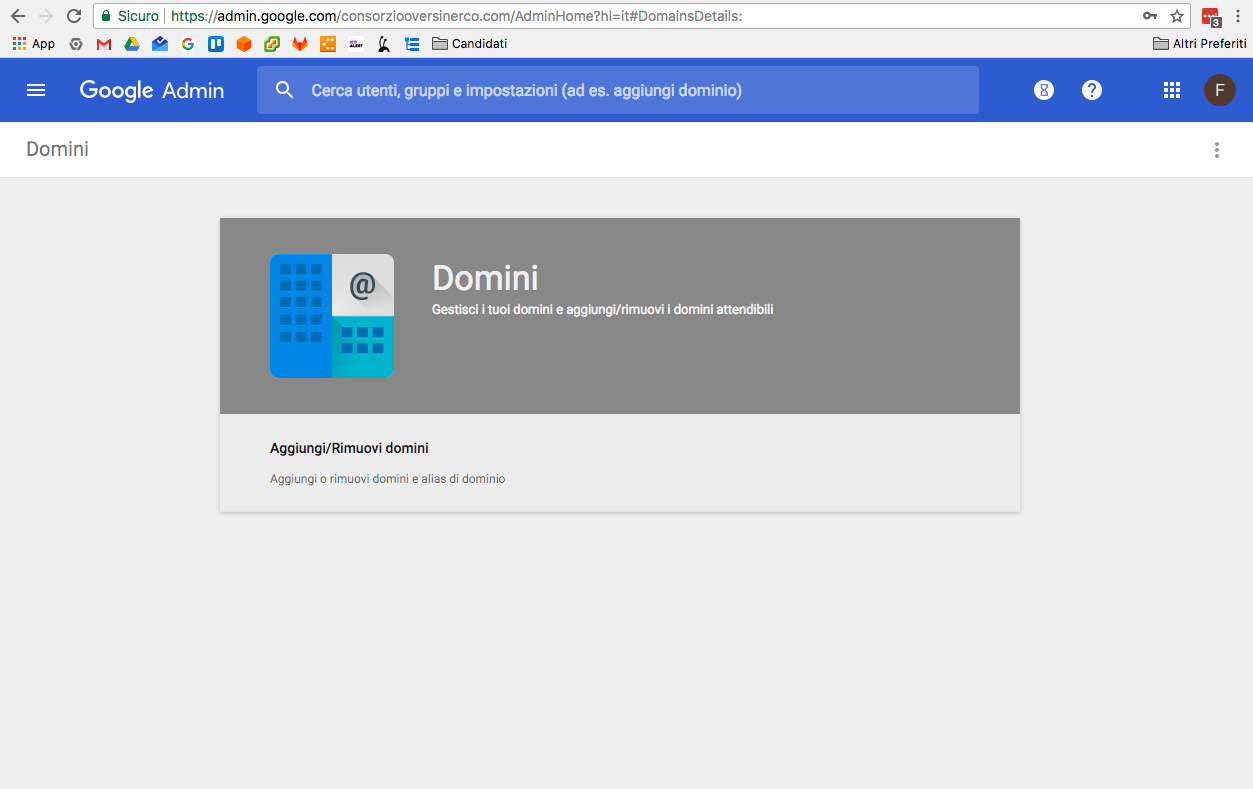Click 'Aggiungi o rimuovi domini e alias' description

point(387,479)
